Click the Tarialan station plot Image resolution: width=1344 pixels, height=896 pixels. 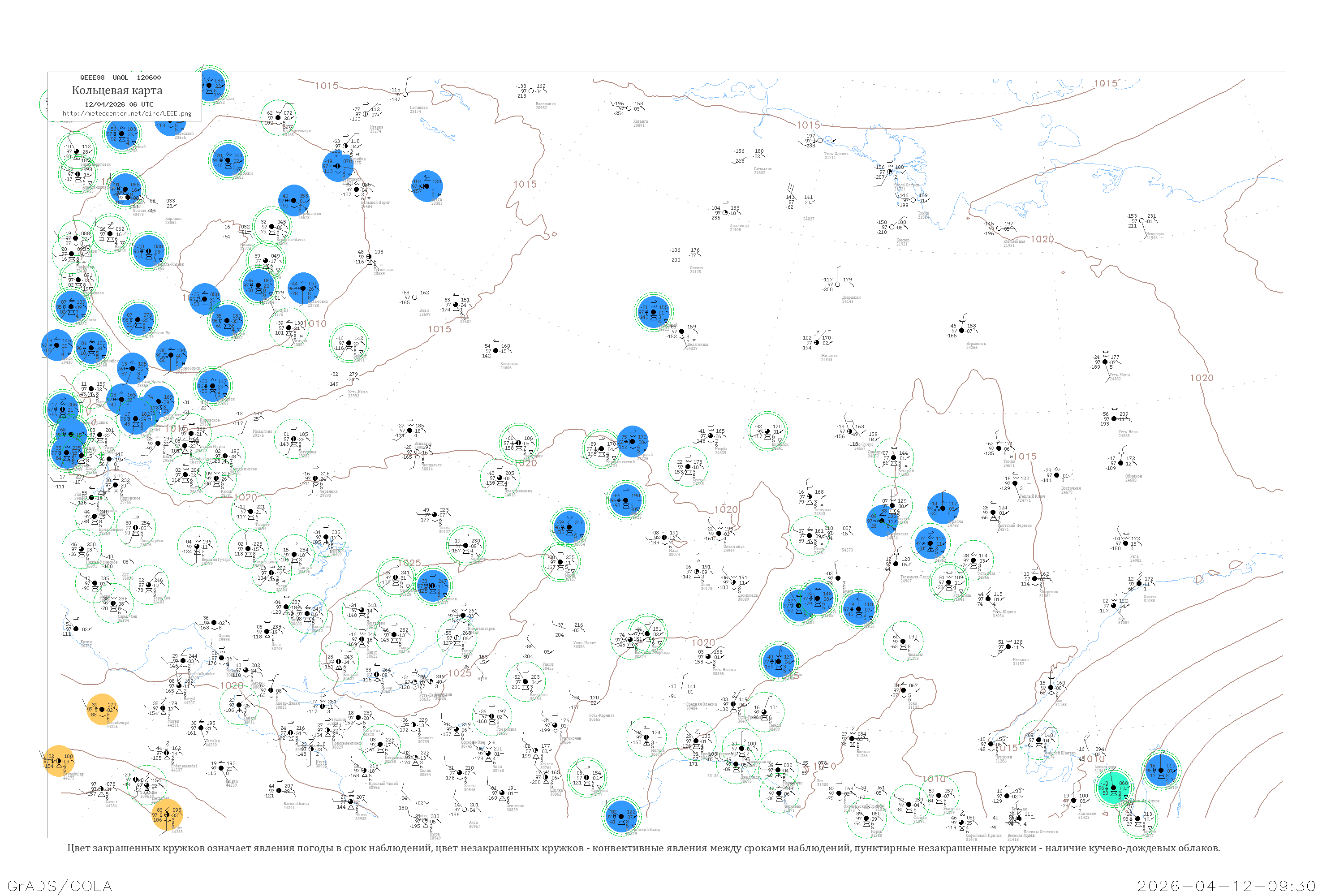pos(201,728)
